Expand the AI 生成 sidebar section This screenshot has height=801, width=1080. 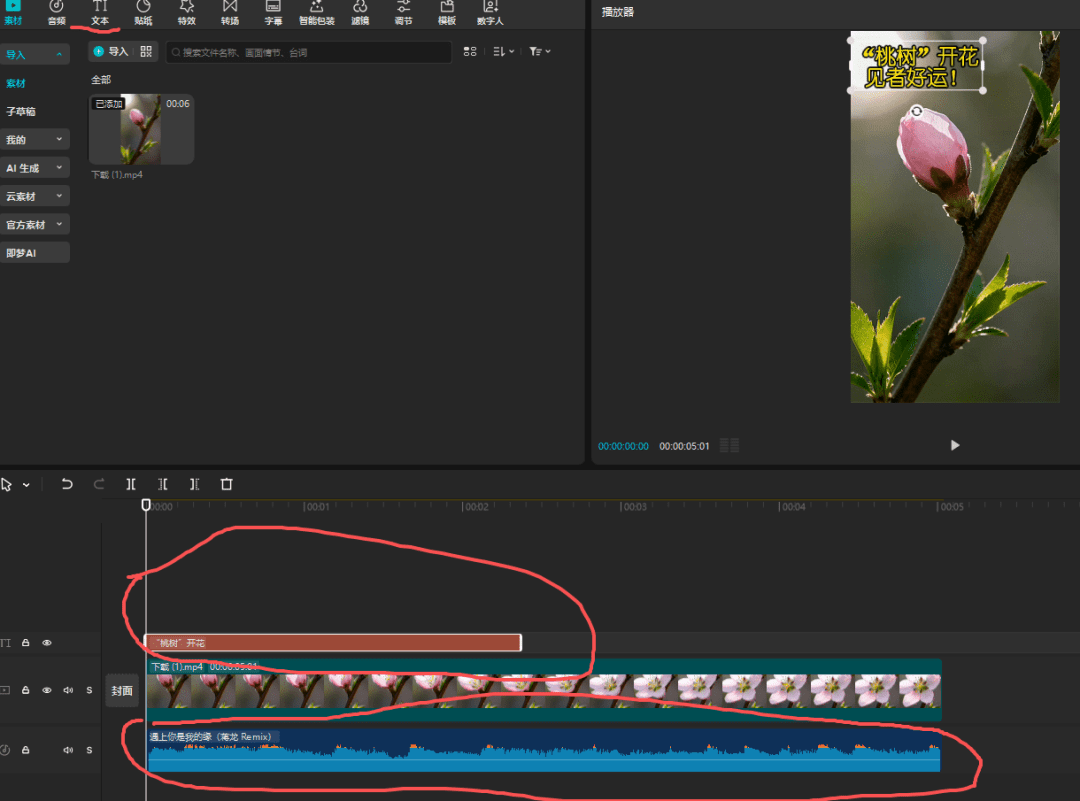coord(35,168)
